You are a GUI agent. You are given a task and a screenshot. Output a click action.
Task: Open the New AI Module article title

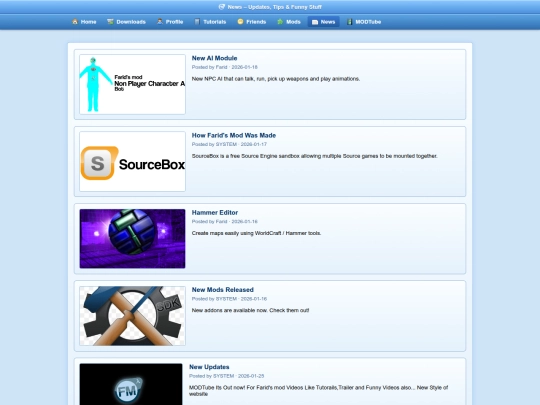[x=214, y=58]
